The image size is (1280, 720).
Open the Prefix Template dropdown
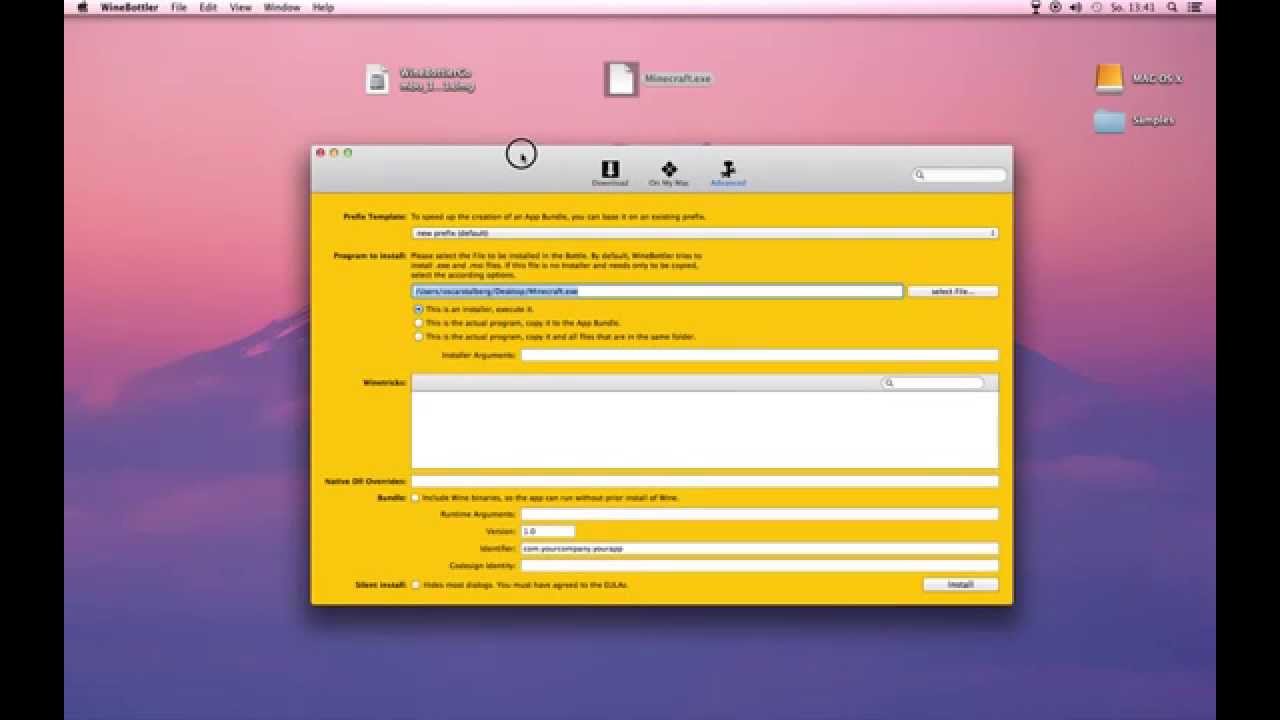(705, 233)
